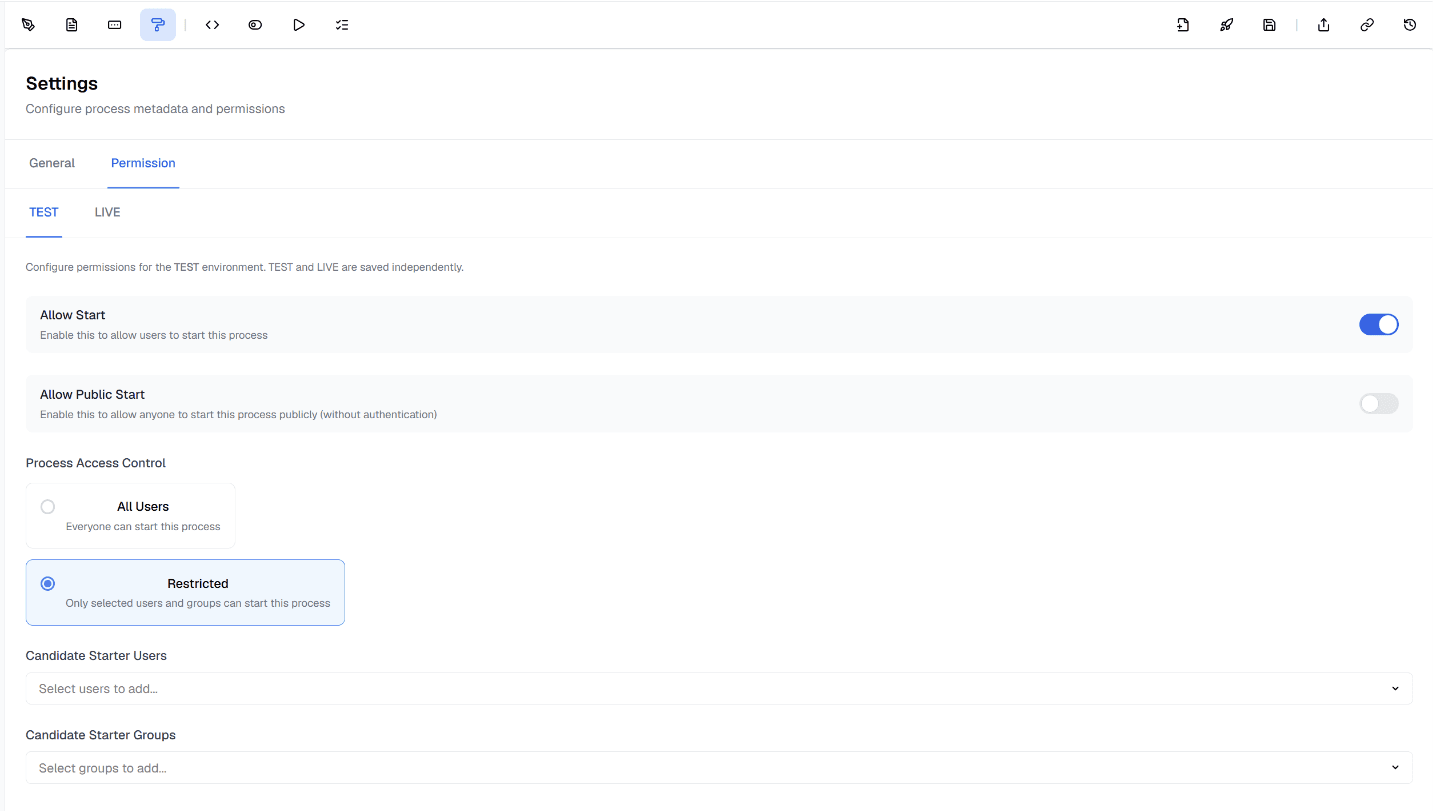Open the pen-nib designer icon
Viewport: 1433px width, 812px height.
click(28, 25)
